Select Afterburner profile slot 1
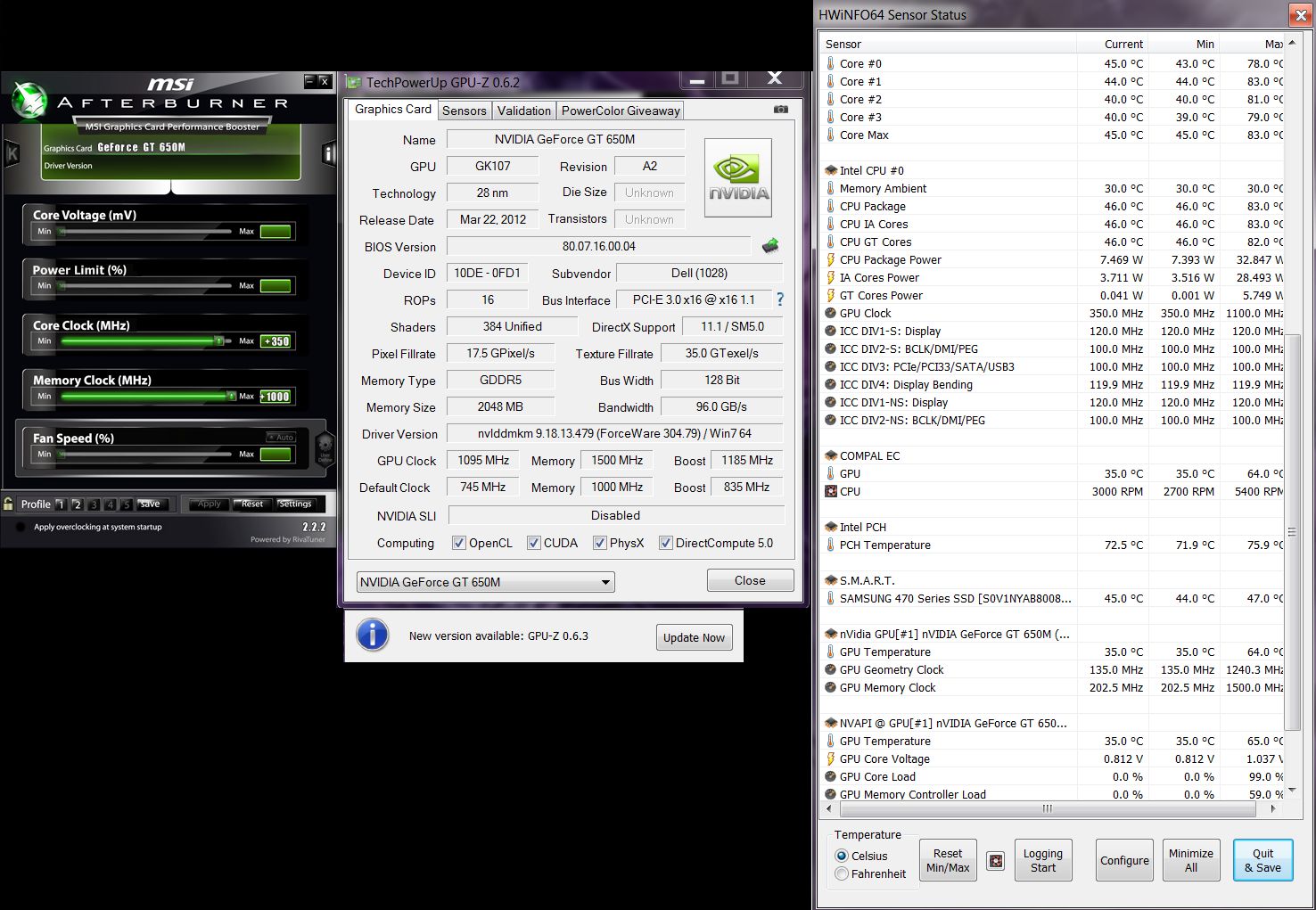The image size is (1316, 910). coord(61,504)
